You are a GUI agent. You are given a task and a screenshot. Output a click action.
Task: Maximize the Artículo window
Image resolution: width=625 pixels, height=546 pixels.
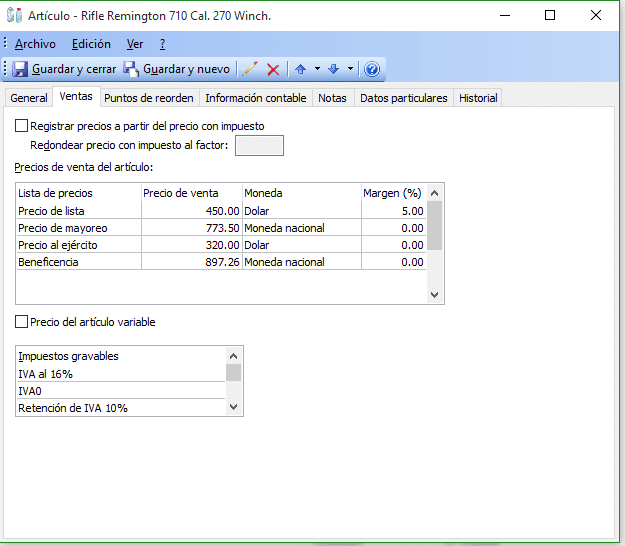(x=550, y=15)
